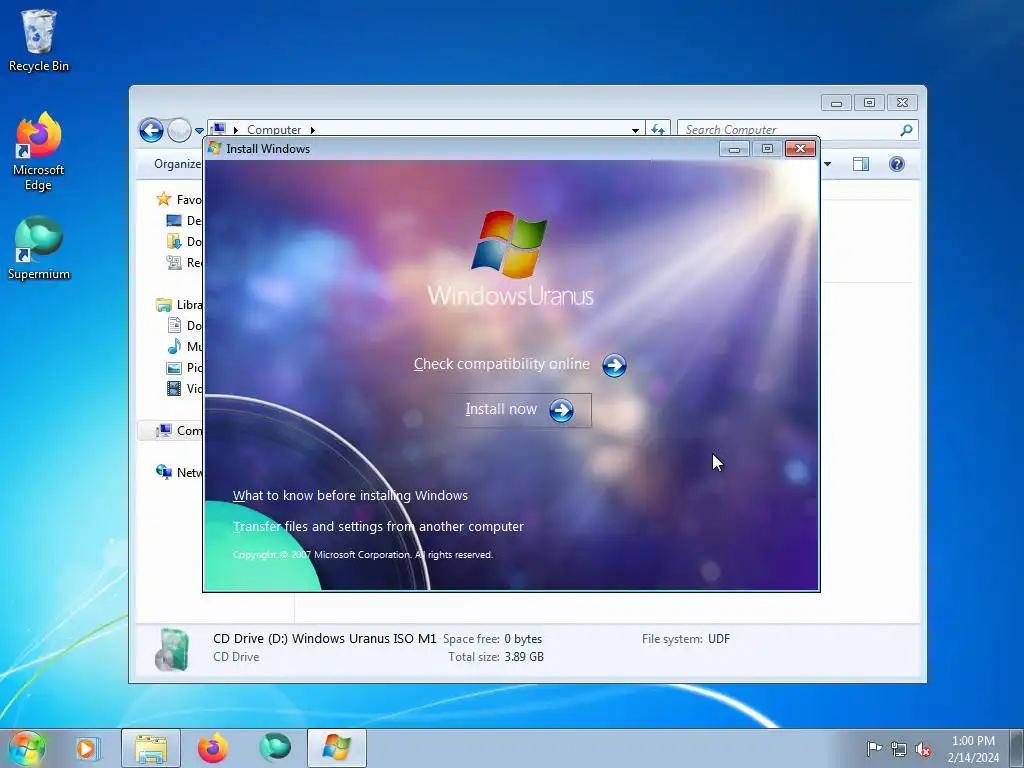
Task: Refresh the Explorer window
Action: (658, 130)
